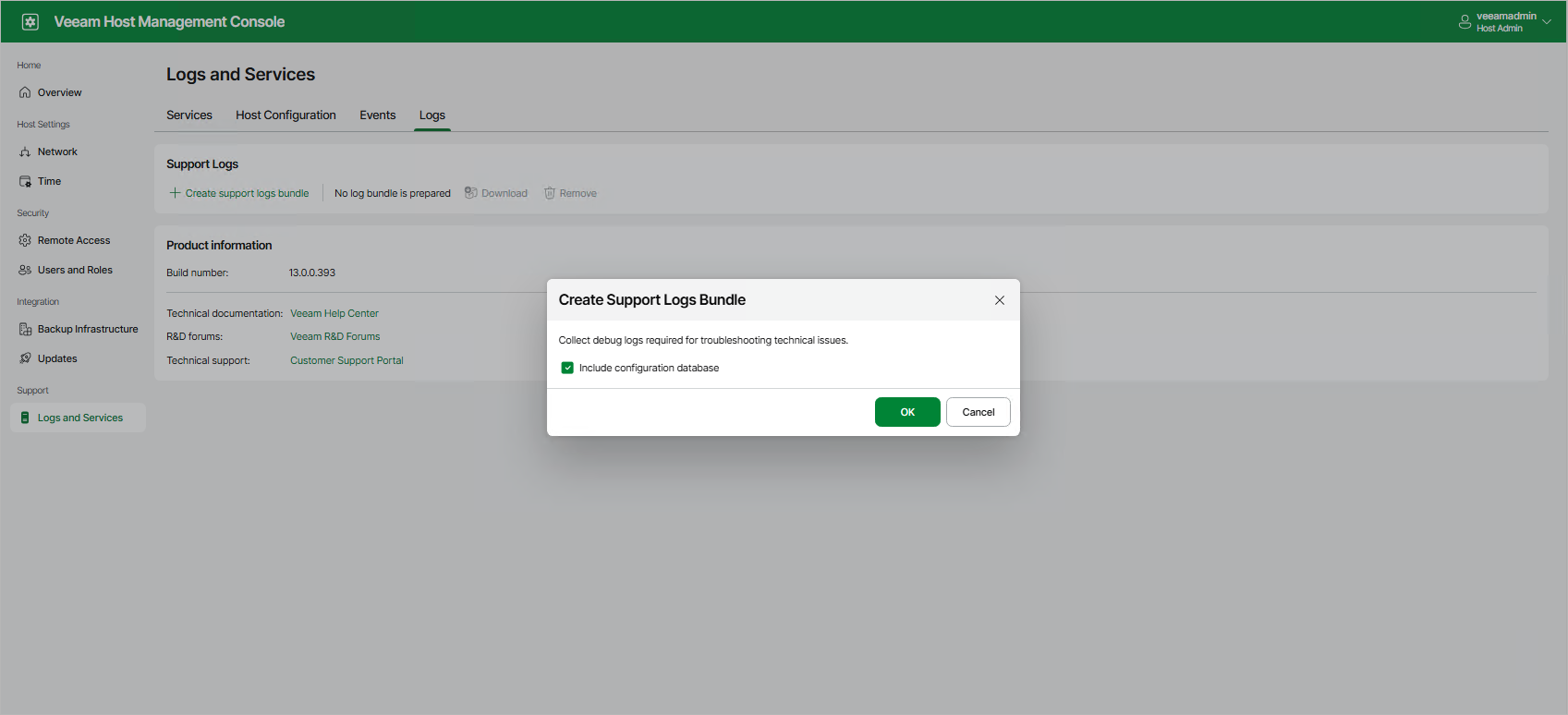Open Network in the sidebar
This screenshot has width=1568, height=715.
tap(57, 151)
